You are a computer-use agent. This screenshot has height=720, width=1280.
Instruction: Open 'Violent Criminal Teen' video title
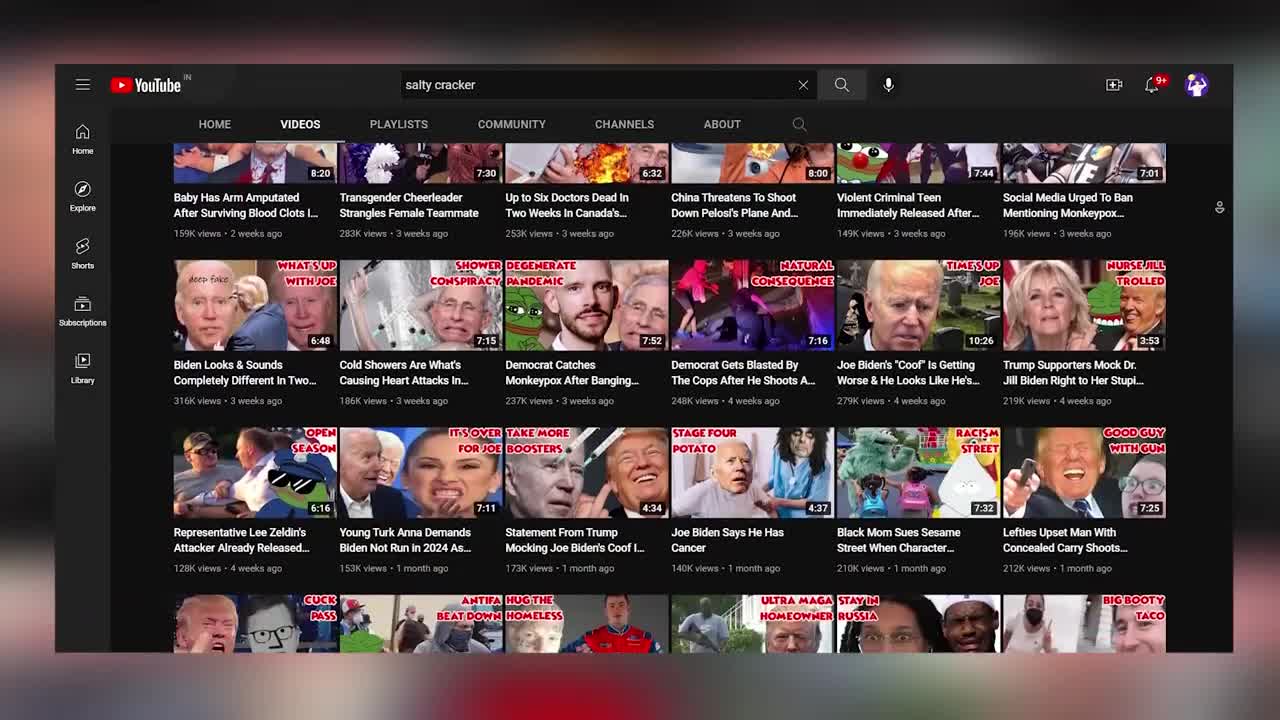click(908, 205)
